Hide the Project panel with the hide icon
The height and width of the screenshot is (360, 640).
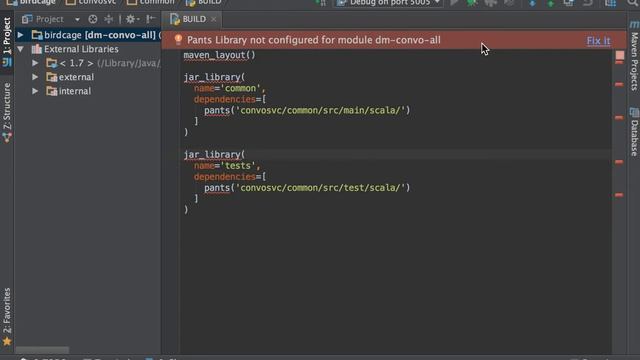(151, 19)
